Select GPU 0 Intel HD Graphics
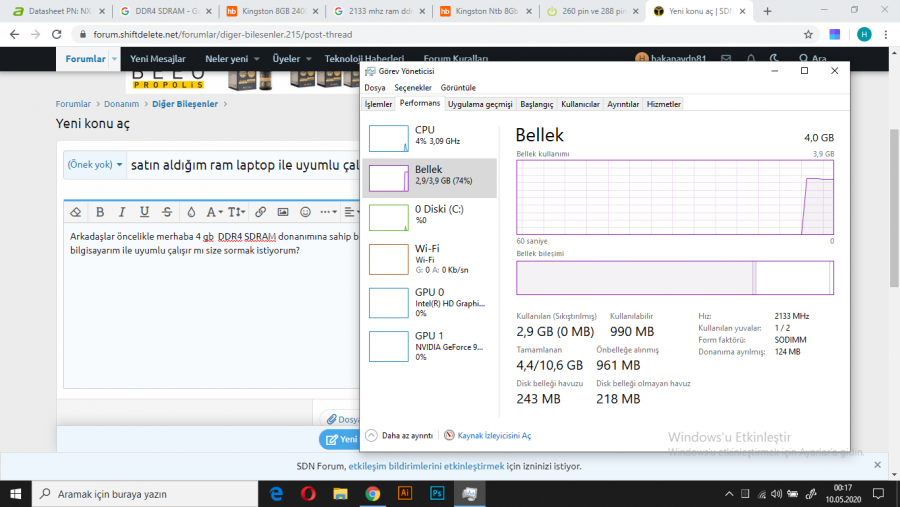900x507 pixels. click(x=429, y=303)
